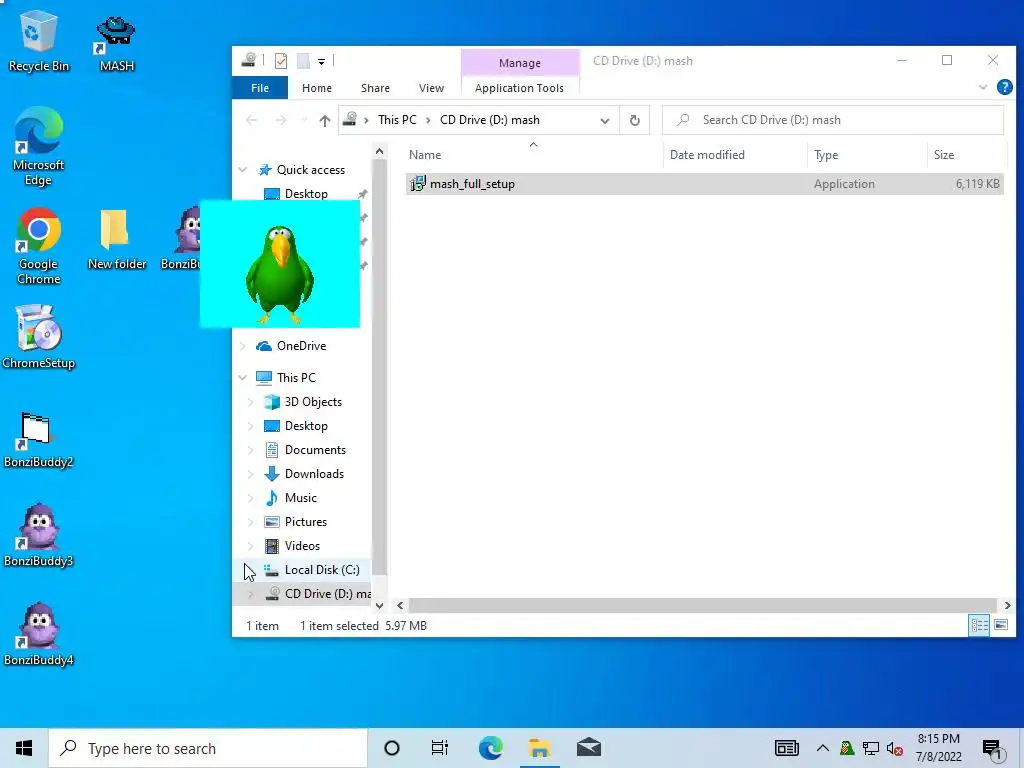Select This PC in navigation pane
This screenshot has height=768, width=1024.
(x=296, y=377)
